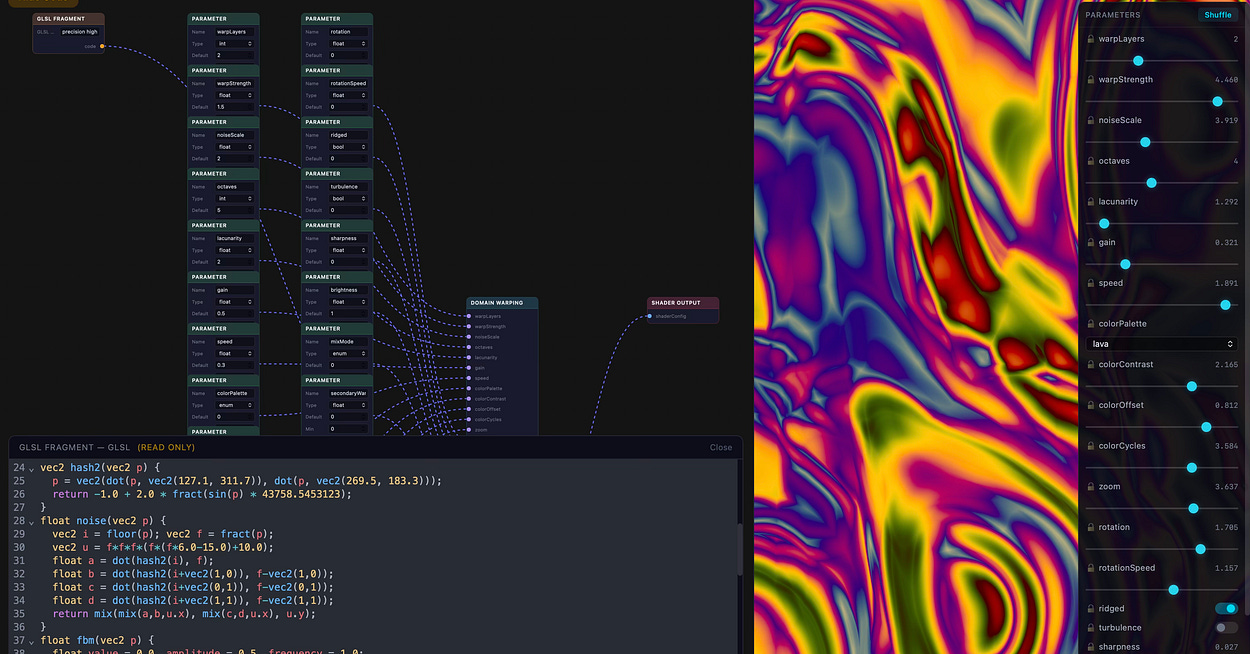Click the colorPalette input port on Domain Warping node

coord(469,388)
